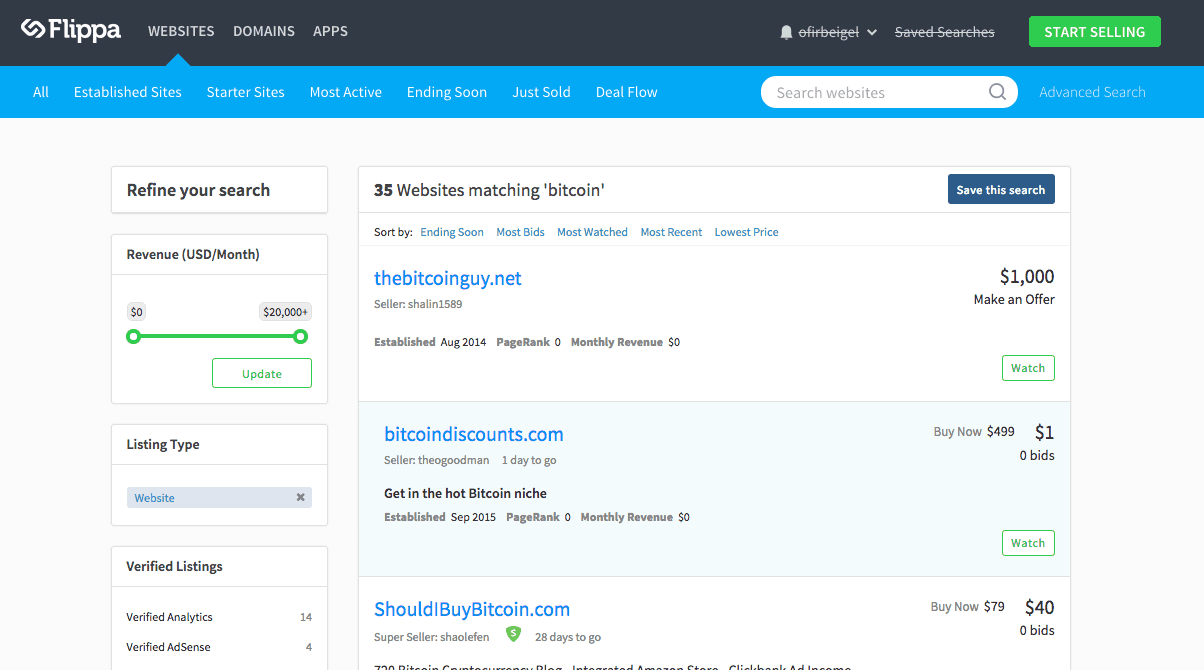This screenshot has width=1204, height=670.
Task: Click the $1,000 price on thebitcoinguy.net
Action: click(x=1027, y=276)
